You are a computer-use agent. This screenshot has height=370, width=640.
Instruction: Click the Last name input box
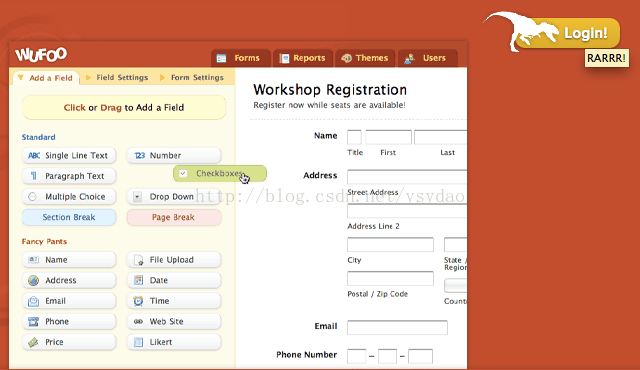(440, 137)
